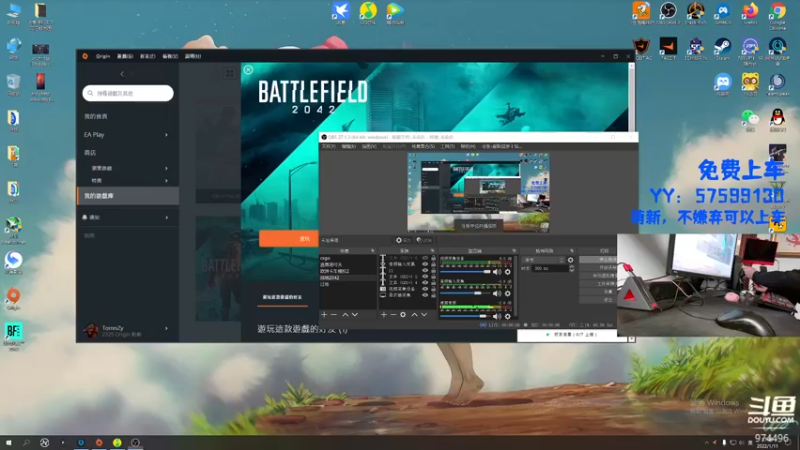Switch Origin library to grid view icon
Screen dimensions: 800x450
(x=230, y=73)
